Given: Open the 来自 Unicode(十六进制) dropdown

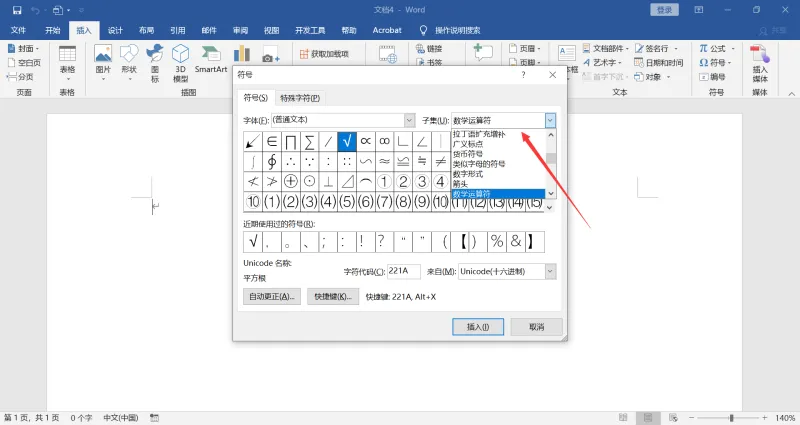Looking at the screenshot, I should pyautogui.click(x=550, y=271).
